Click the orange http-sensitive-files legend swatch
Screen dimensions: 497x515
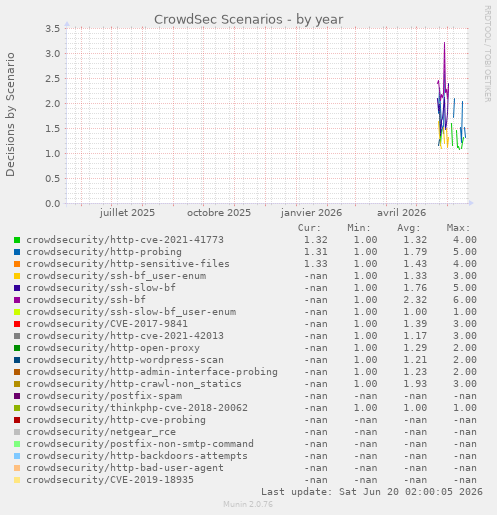point(17,264)
